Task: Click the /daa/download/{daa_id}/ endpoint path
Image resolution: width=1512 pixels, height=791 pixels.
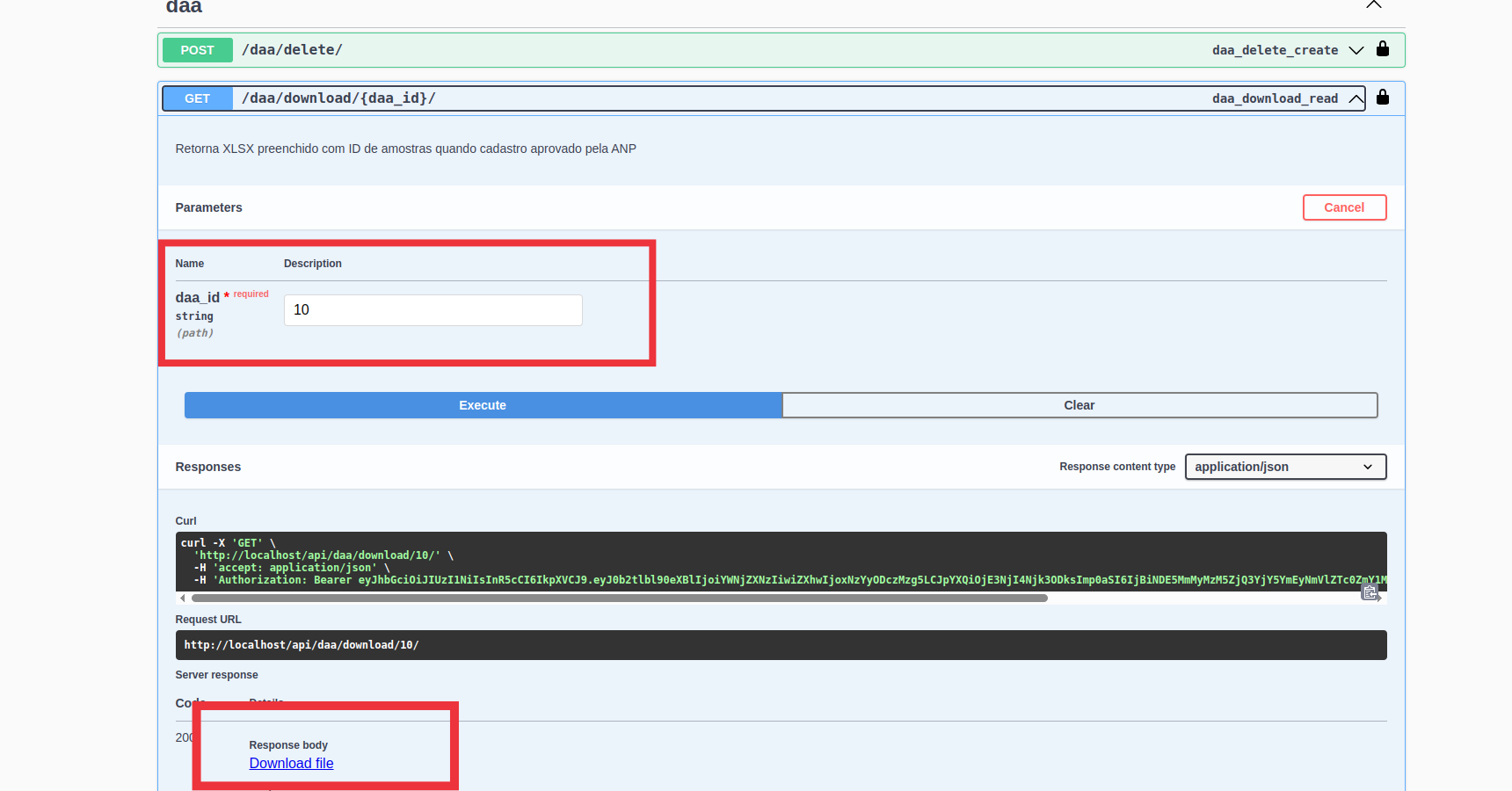Action: pyautogui.click(x=338, y=98)
